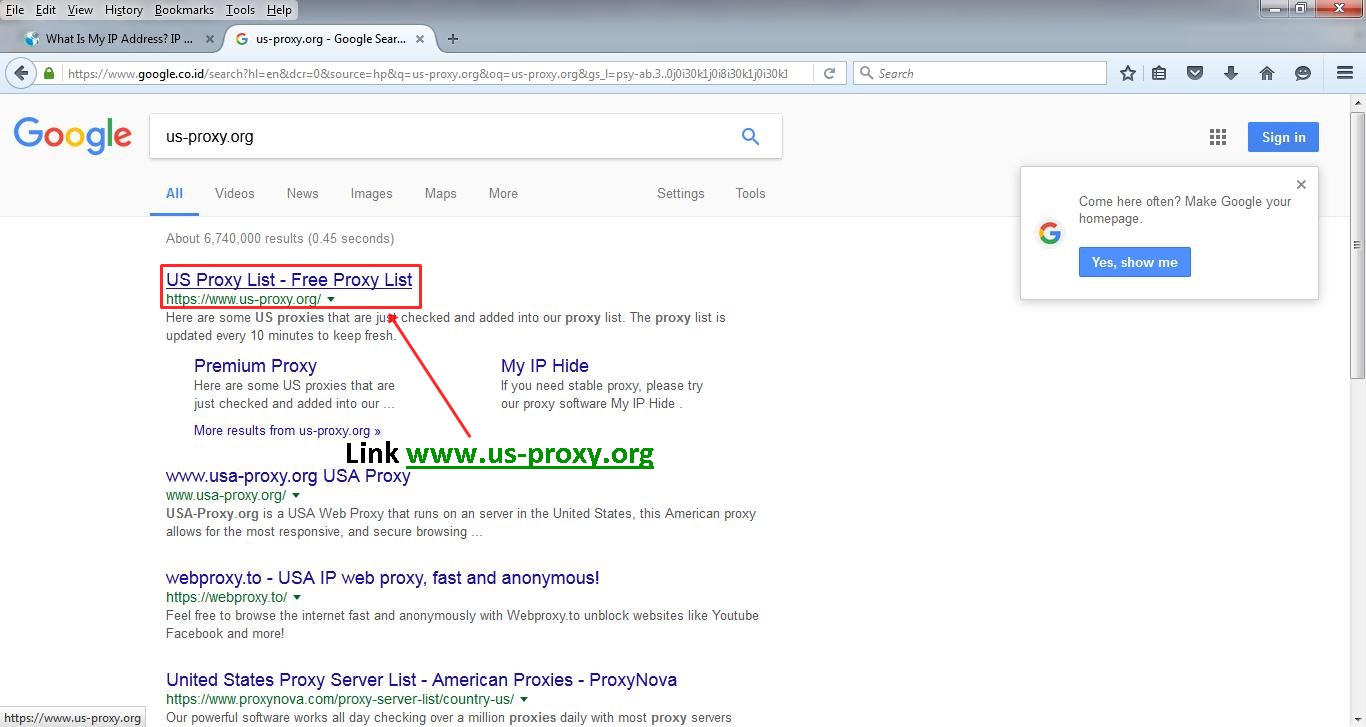Expand dropdown arrow beside www.usa-proxy.org URL

click(x=296, y=496)
